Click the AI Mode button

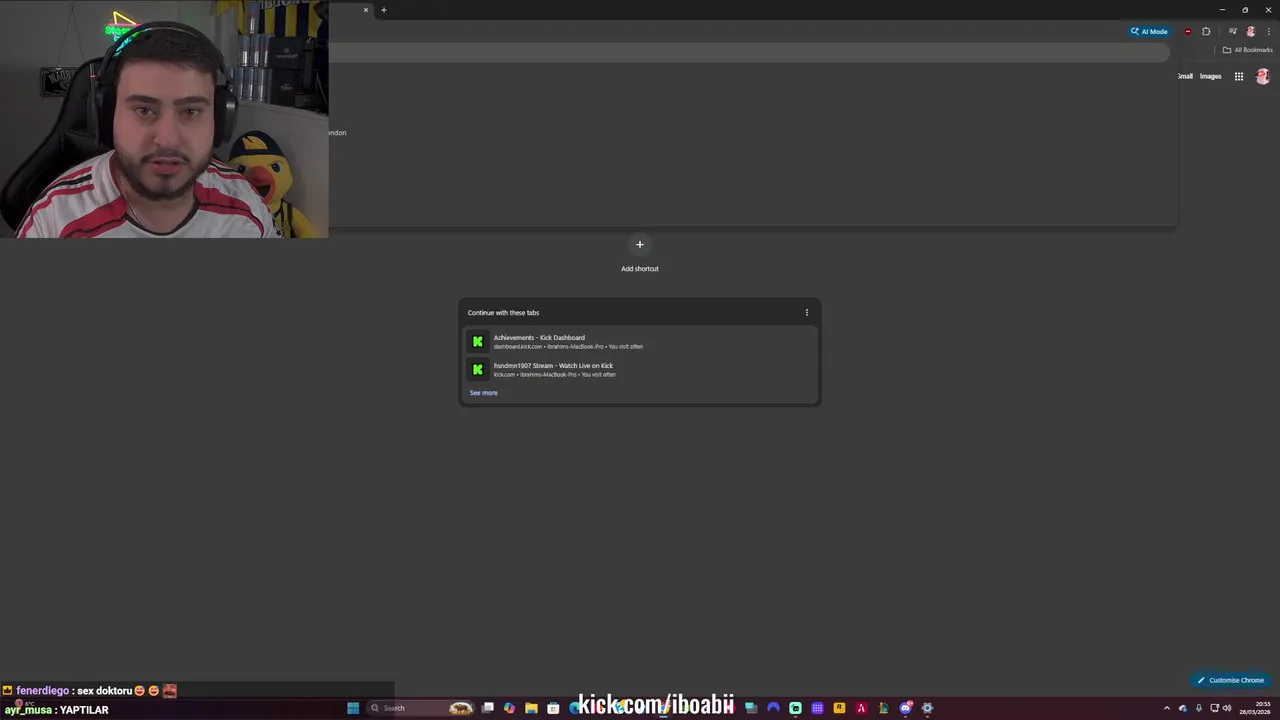(1149, 31)
